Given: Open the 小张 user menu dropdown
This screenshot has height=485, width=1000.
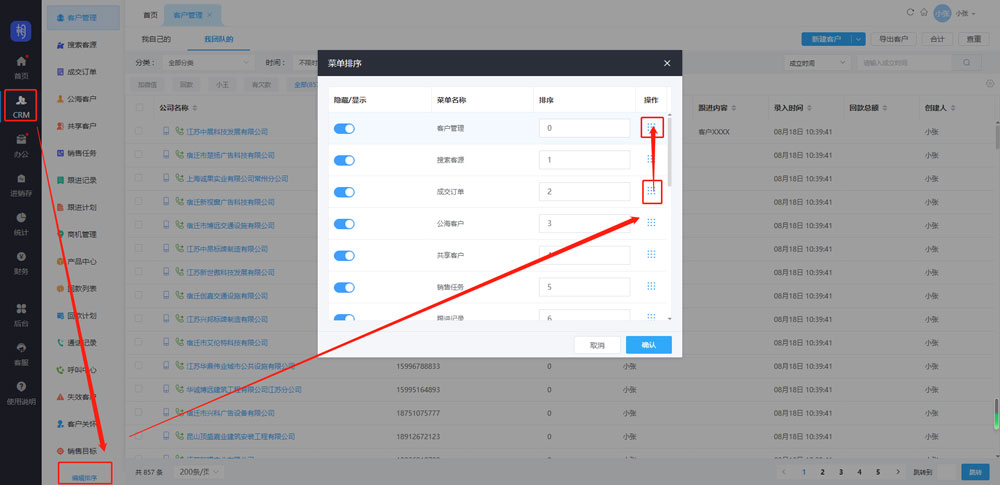Looking at the screenshot, I should [966, 13].
